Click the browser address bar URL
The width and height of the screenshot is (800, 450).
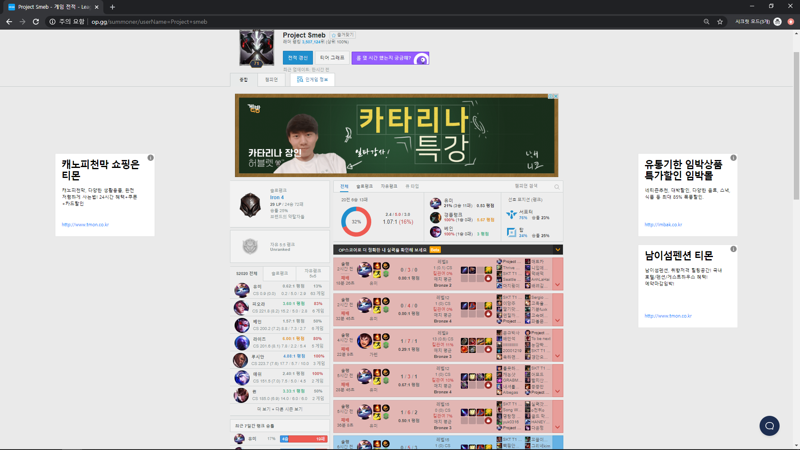pos(149,22)
